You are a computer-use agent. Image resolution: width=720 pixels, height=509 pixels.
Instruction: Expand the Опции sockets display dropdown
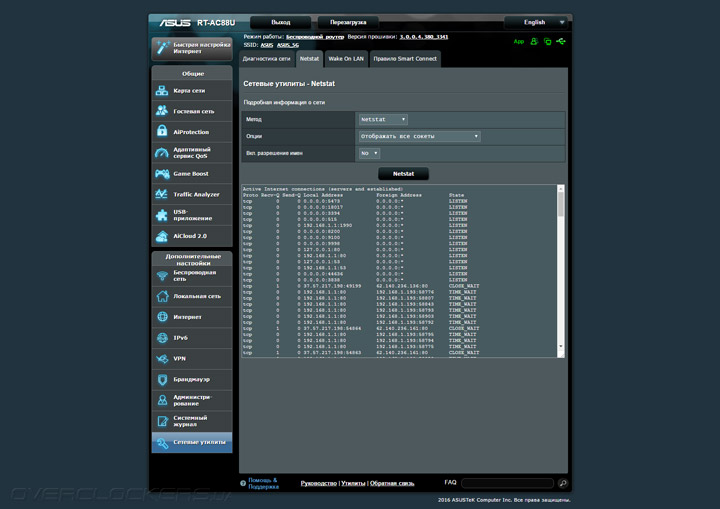tap(419, 136)
